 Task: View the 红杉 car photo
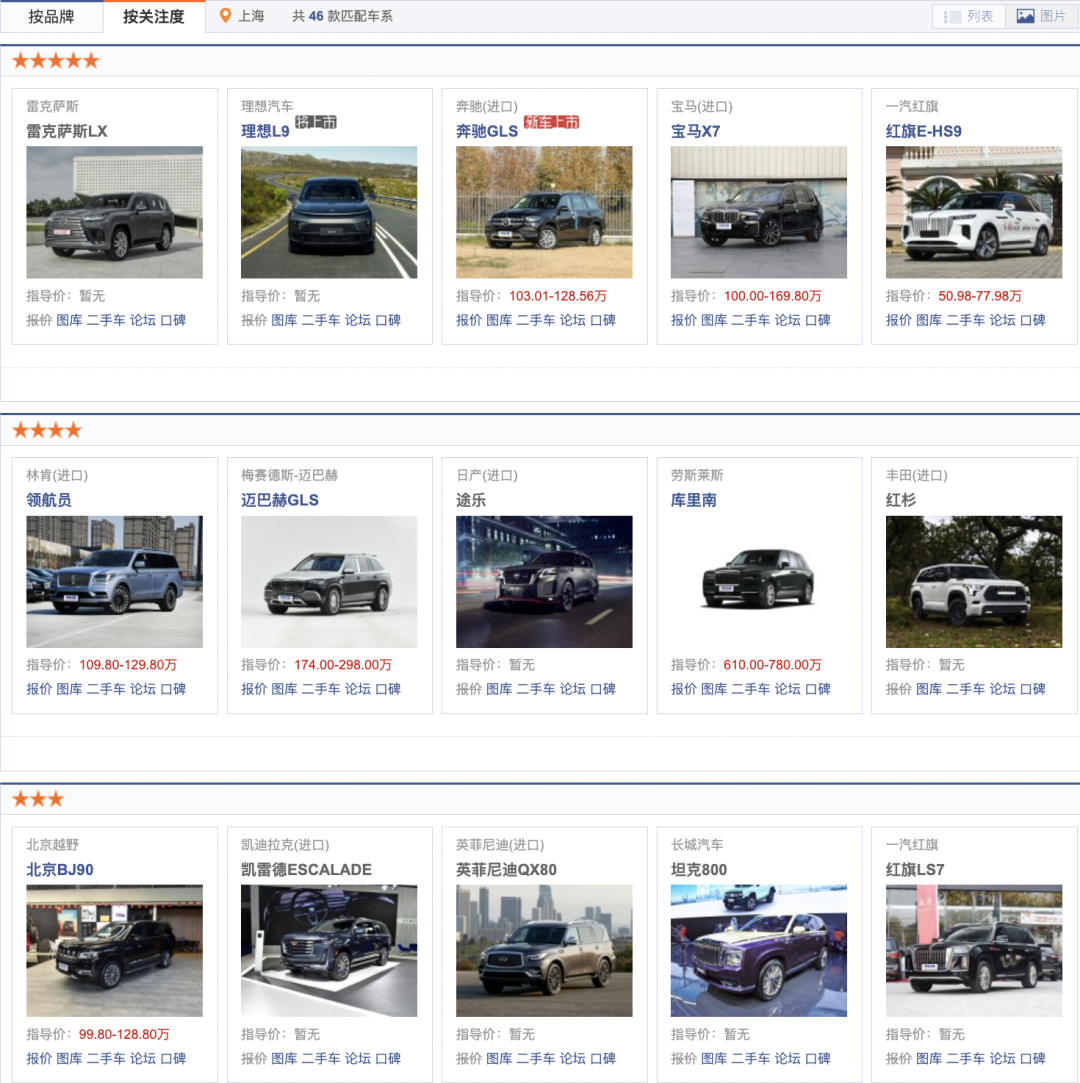tap(974, 582)
